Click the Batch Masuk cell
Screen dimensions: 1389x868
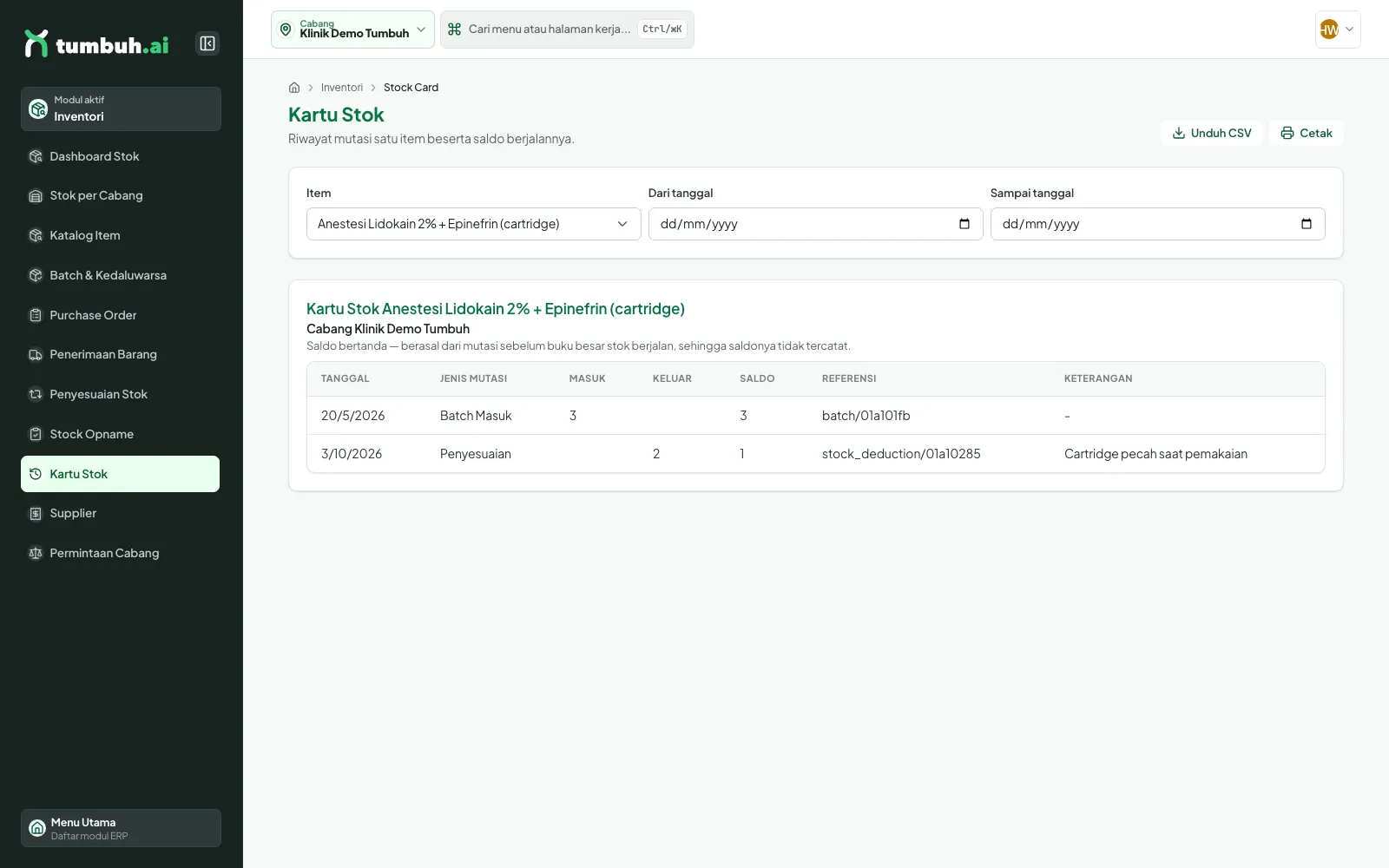click(476, 416)
